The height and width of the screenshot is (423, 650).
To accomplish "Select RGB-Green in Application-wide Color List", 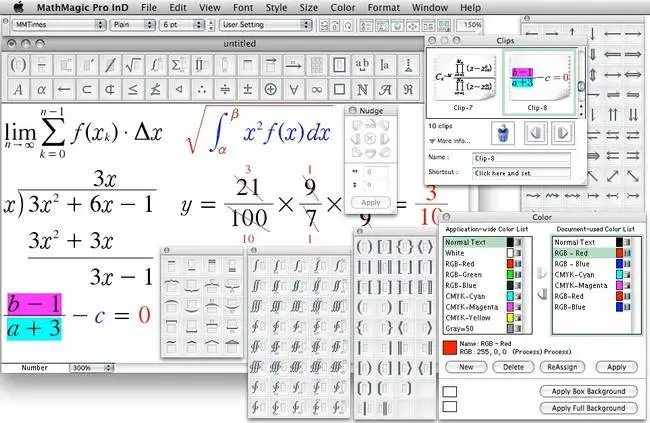I will tap(483, 275).
